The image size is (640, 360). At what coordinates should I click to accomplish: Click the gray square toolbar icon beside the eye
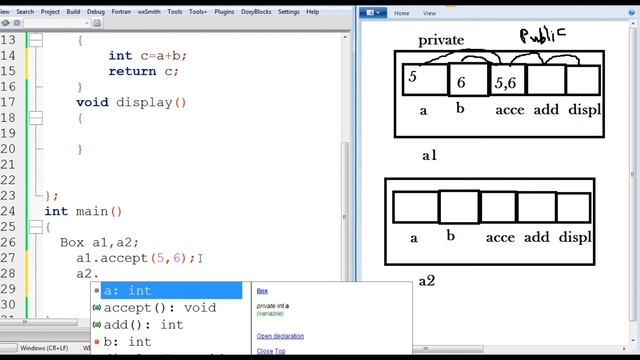coord(17,23)
